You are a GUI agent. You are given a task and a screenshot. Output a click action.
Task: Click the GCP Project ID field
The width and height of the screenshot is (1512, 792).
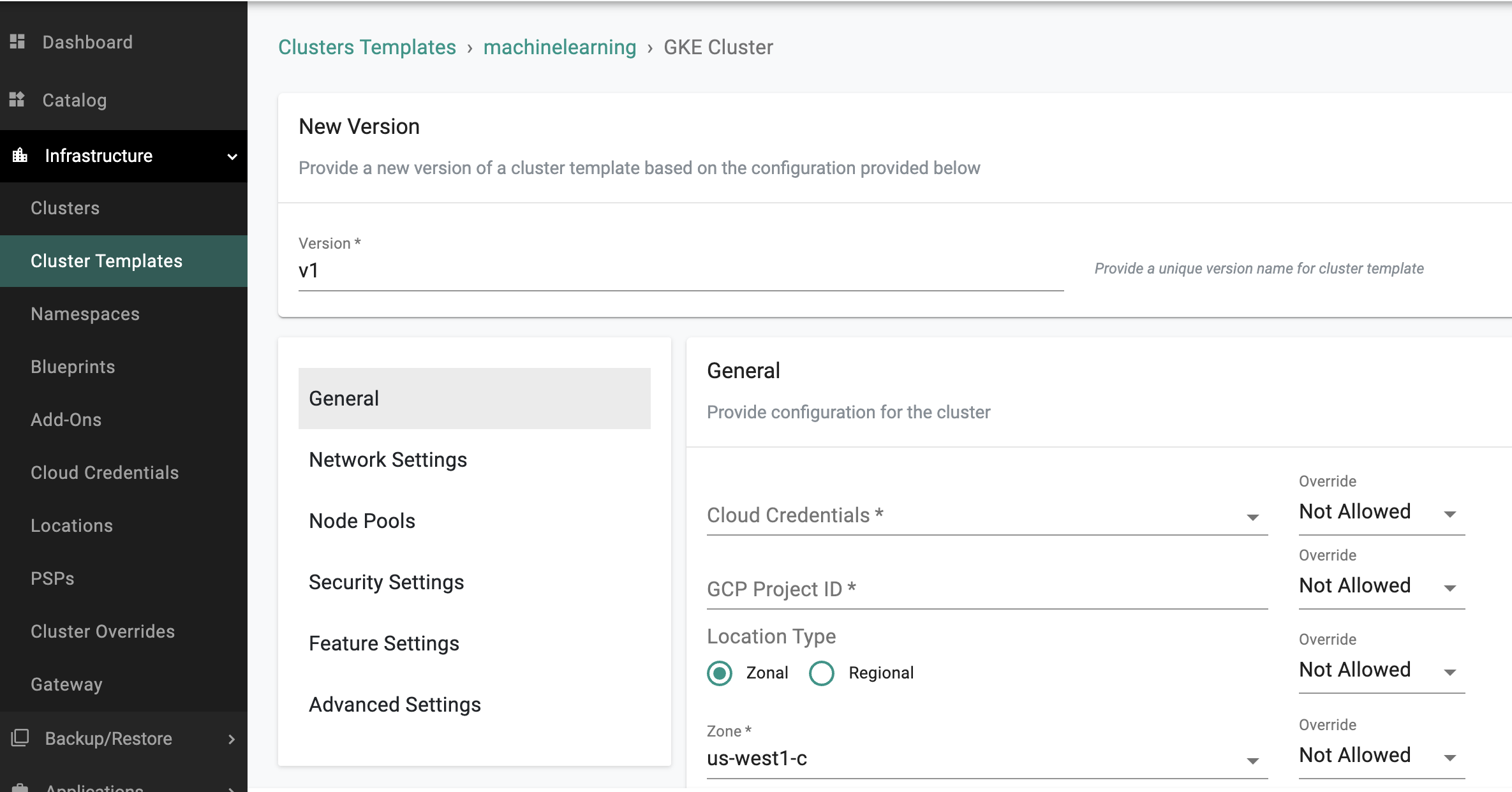click(987, 589)
